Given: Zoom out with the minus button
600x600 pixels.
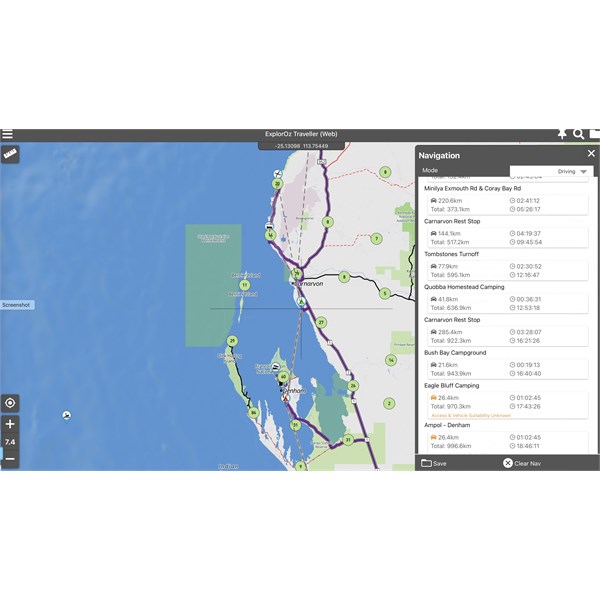Looking at the screenshot, I should [10, 458].
